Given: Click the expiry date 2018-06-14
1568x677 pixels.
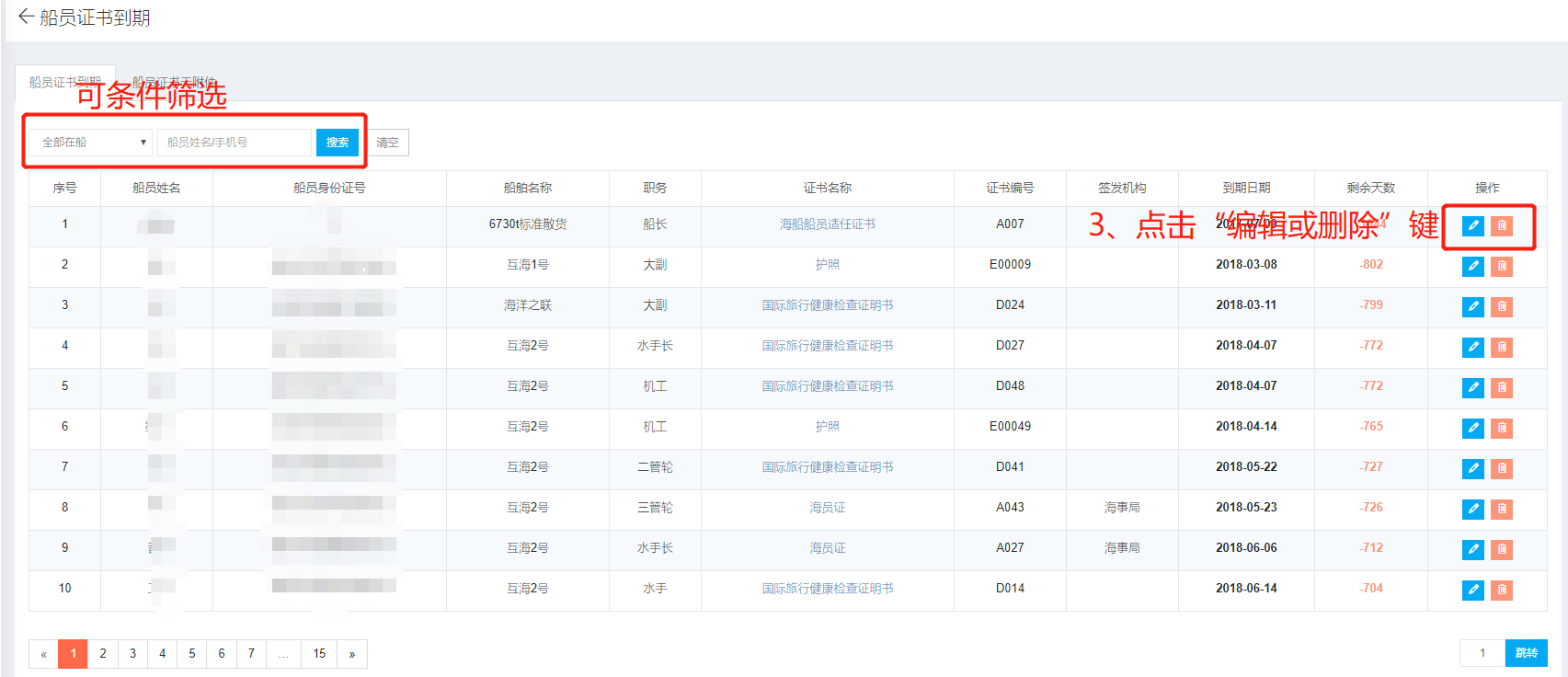Looking at the screenshot, I should [1246, 588].
